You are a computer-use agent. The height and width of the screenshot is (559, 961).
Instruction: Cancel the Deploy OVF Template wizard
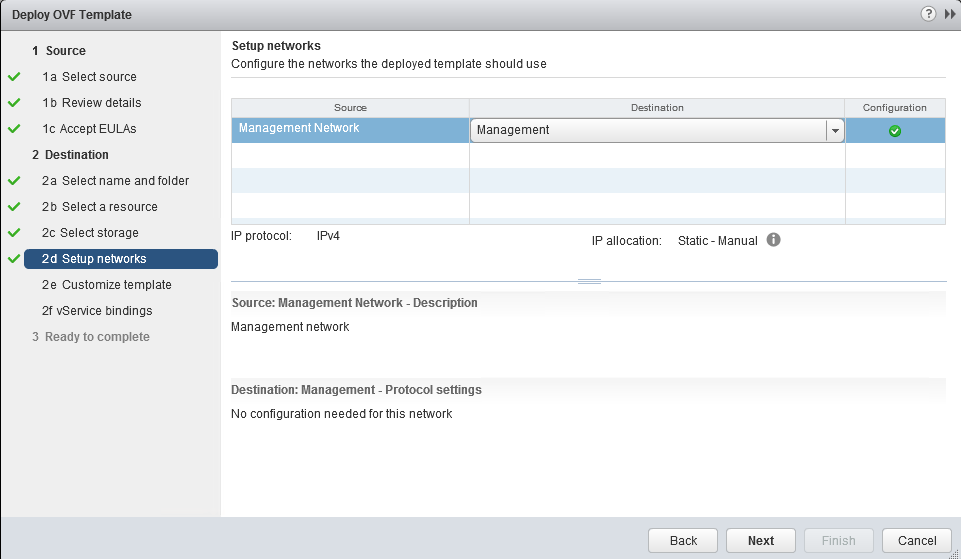click(x=916, y=540)
